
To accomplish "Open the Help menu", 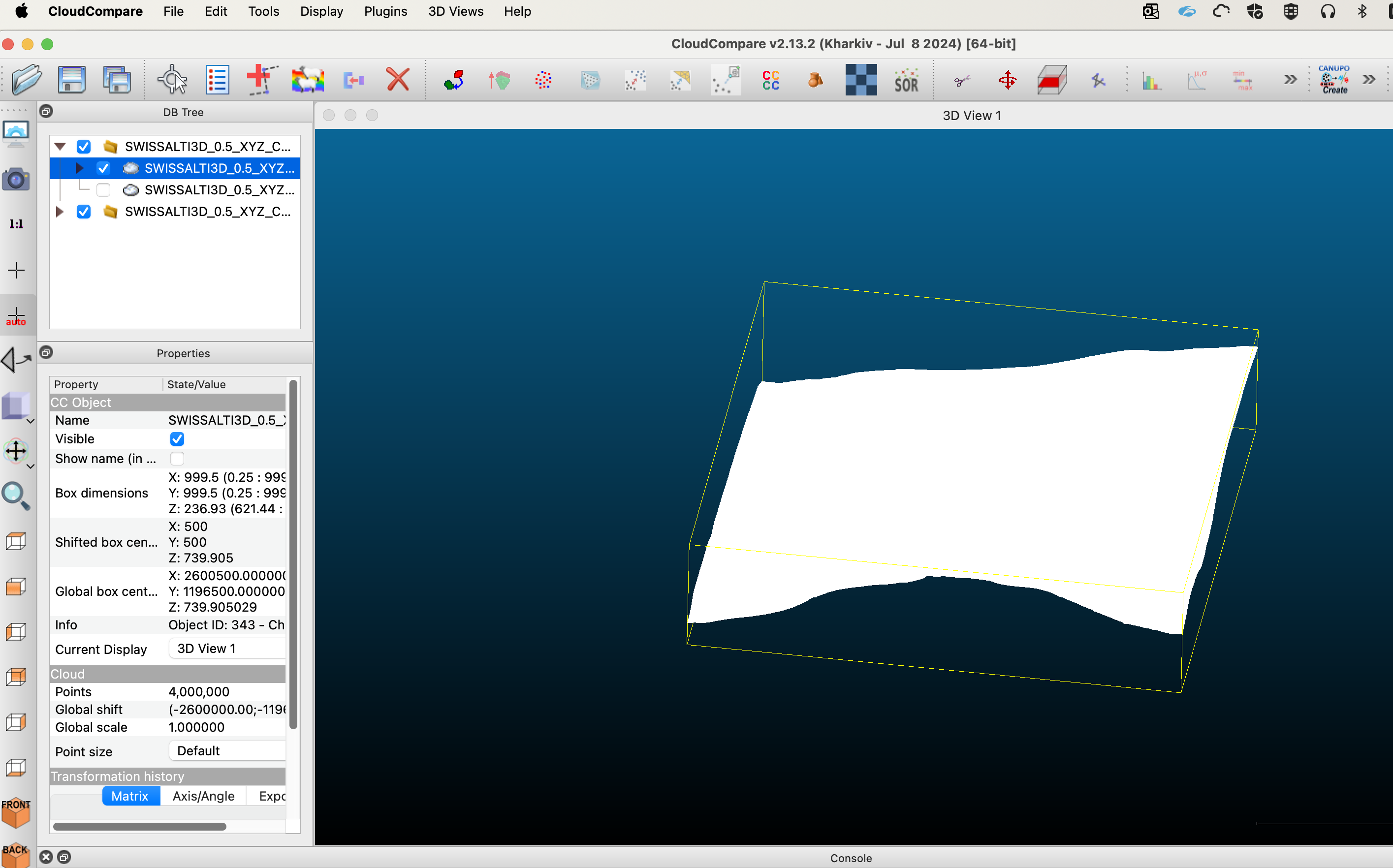I will click(517, 11).
